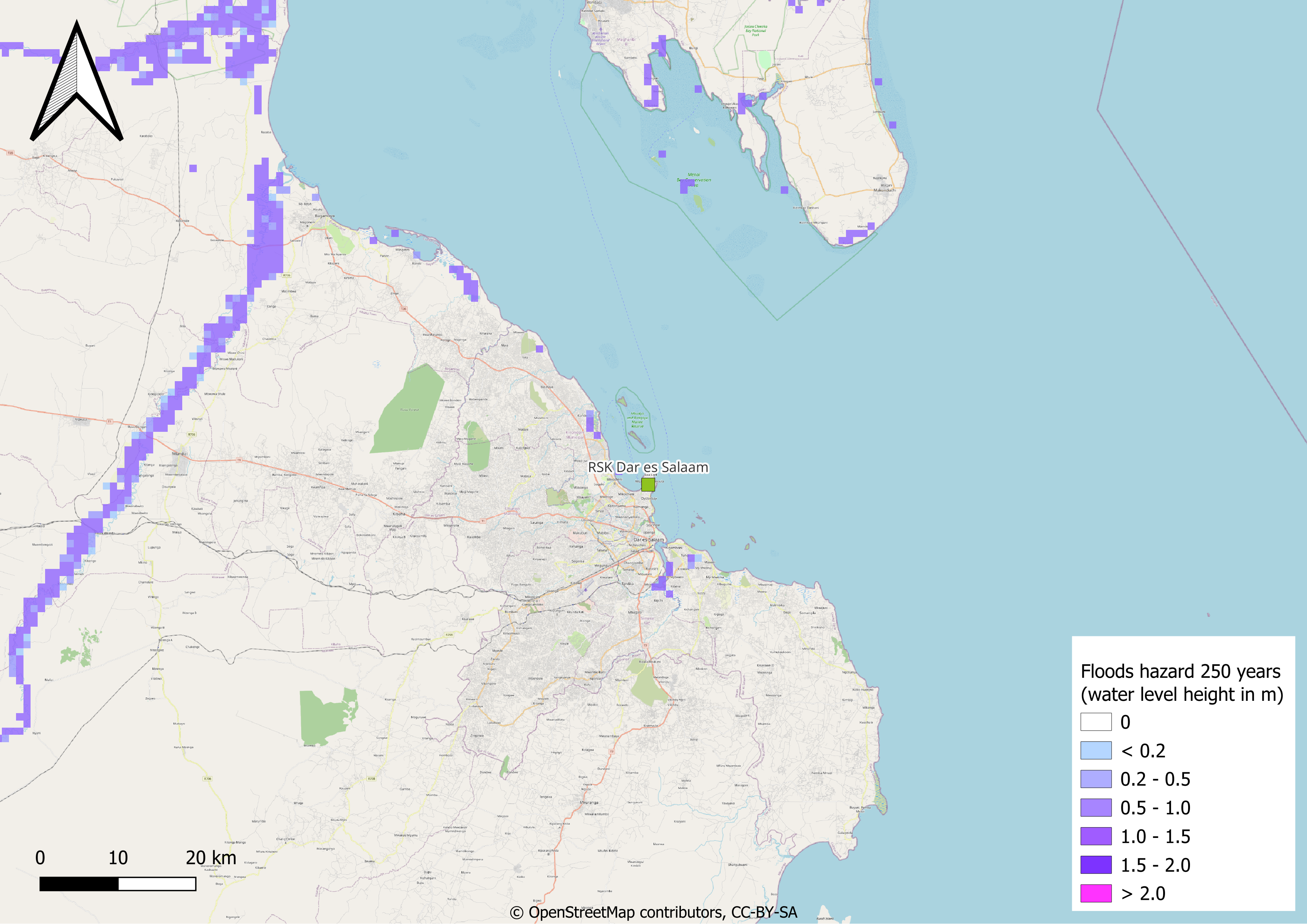Screen dimensions: 1307x924
Task: Click the '20 km' scale bar label
Action: [x=211, y=858]
